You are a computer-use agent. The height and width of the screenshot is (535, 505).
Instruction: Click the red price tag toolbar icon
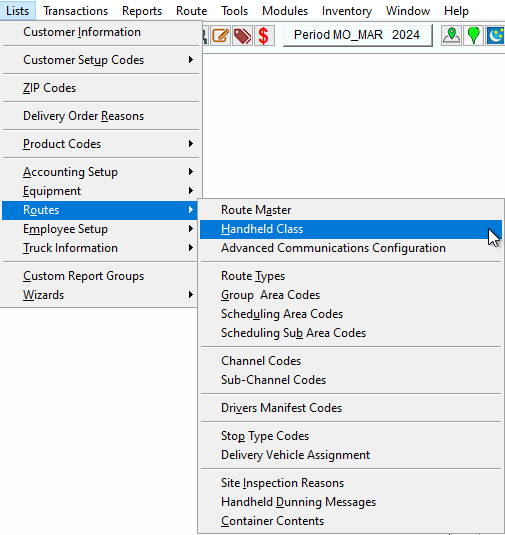242,35
